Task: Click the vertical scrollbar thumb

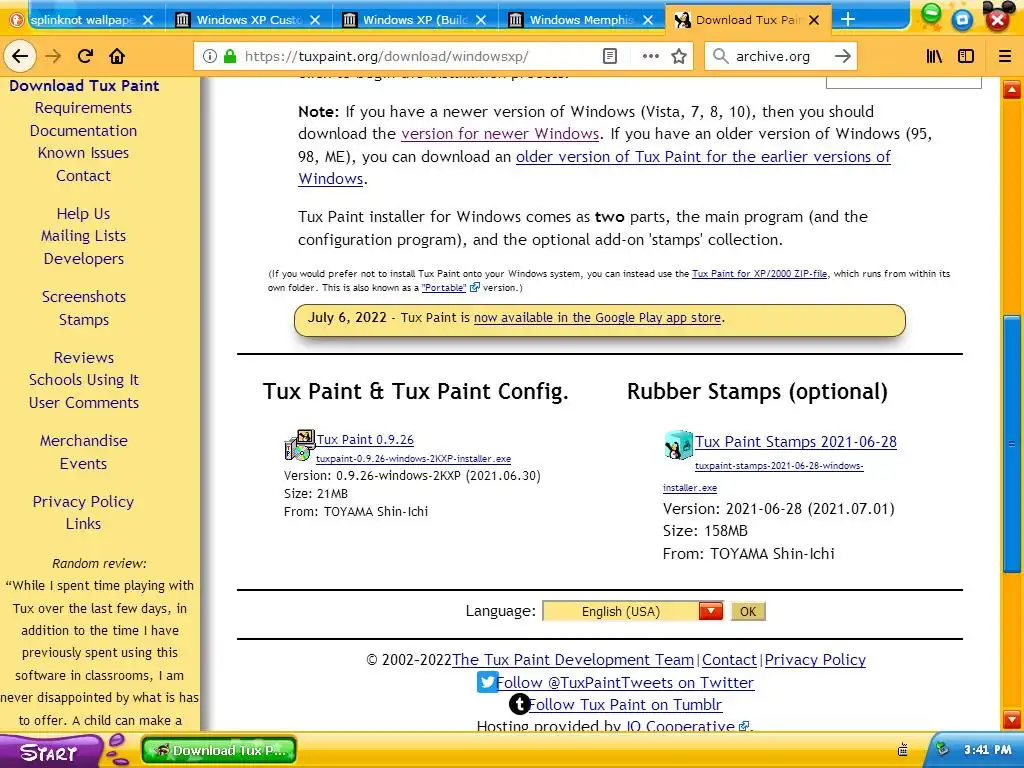Action: [1012, 444]
